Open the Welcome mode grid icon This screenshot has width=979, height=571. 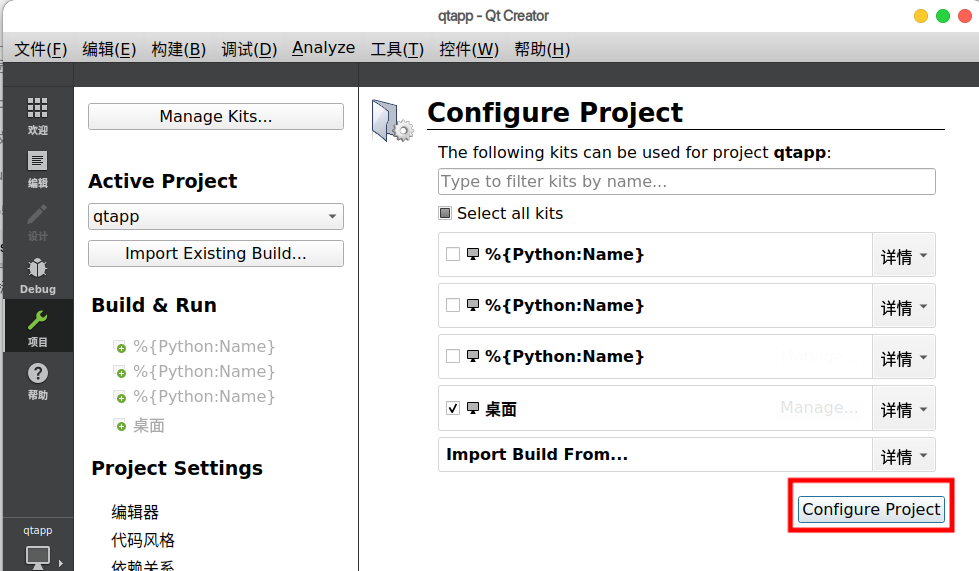(x=37, y=108)
